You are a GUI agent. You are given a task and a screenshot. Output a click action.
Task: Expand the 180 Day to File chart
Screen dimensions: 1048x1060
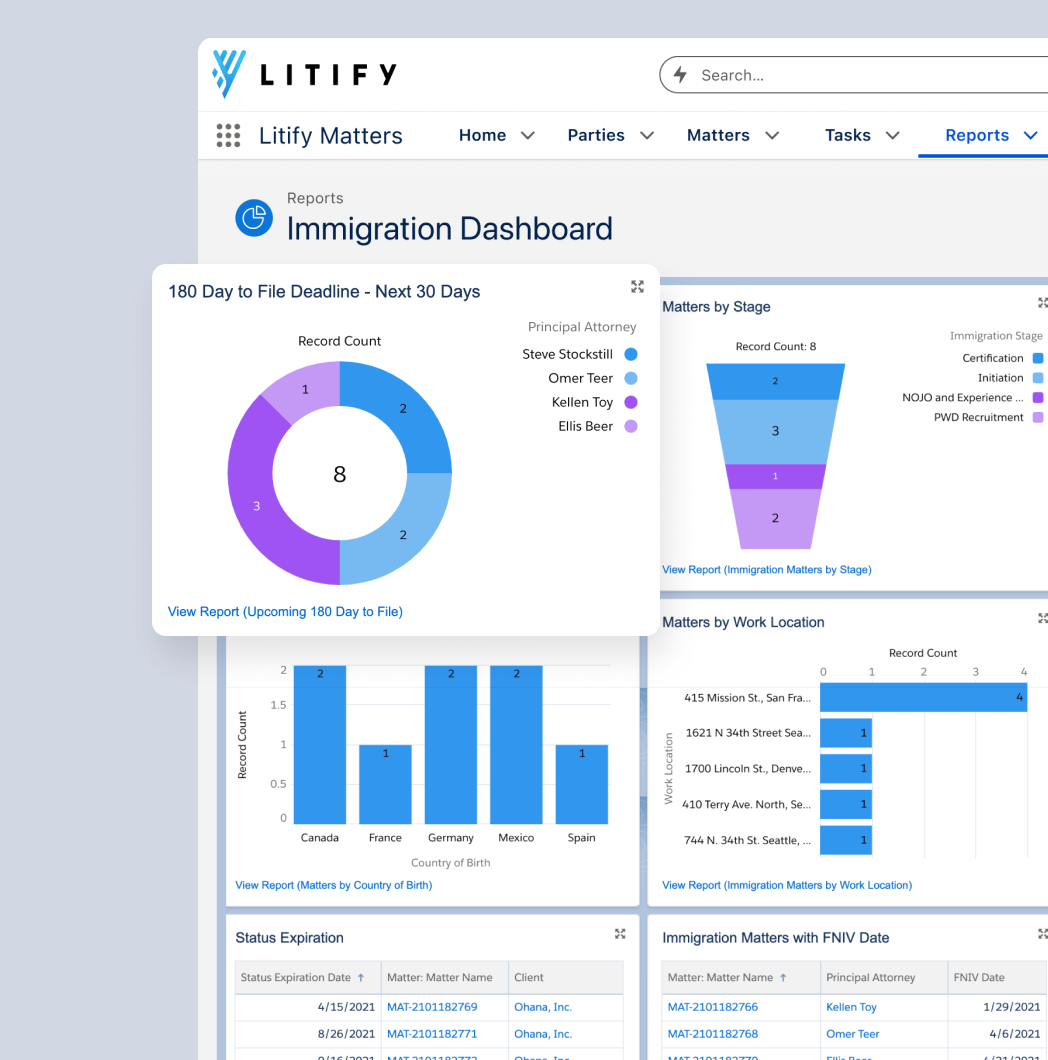pos(637,287)
